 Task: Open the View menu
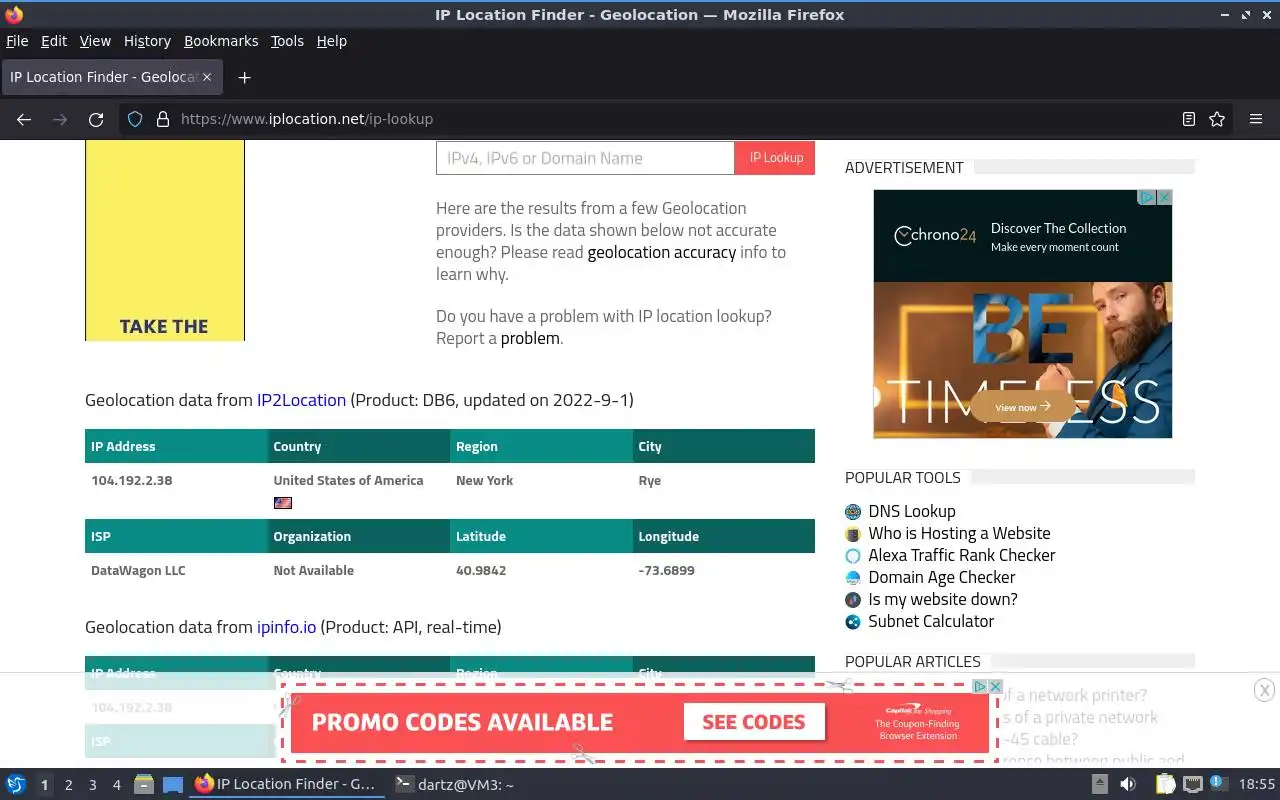pos(95,41)
